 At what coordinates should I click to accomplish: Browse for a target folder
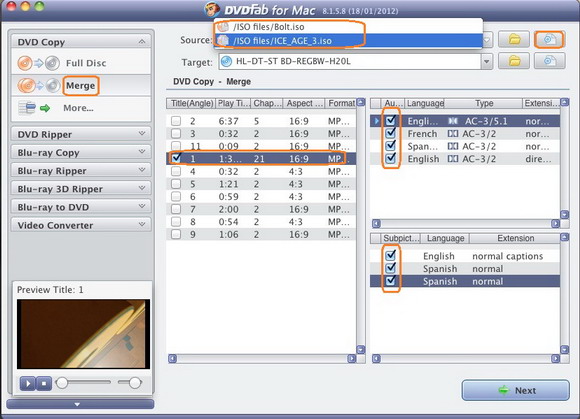(514, 61)
